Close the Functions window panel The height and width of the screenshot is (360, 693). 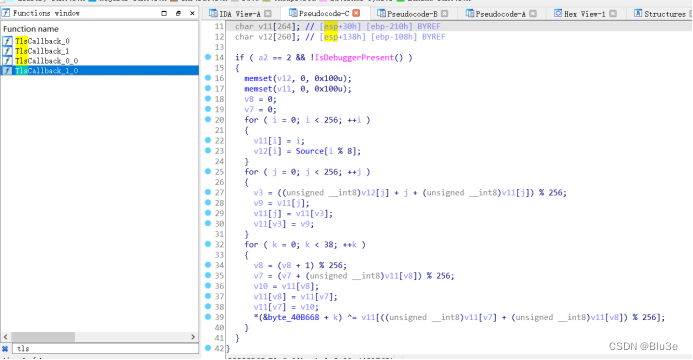coord(192,13)
